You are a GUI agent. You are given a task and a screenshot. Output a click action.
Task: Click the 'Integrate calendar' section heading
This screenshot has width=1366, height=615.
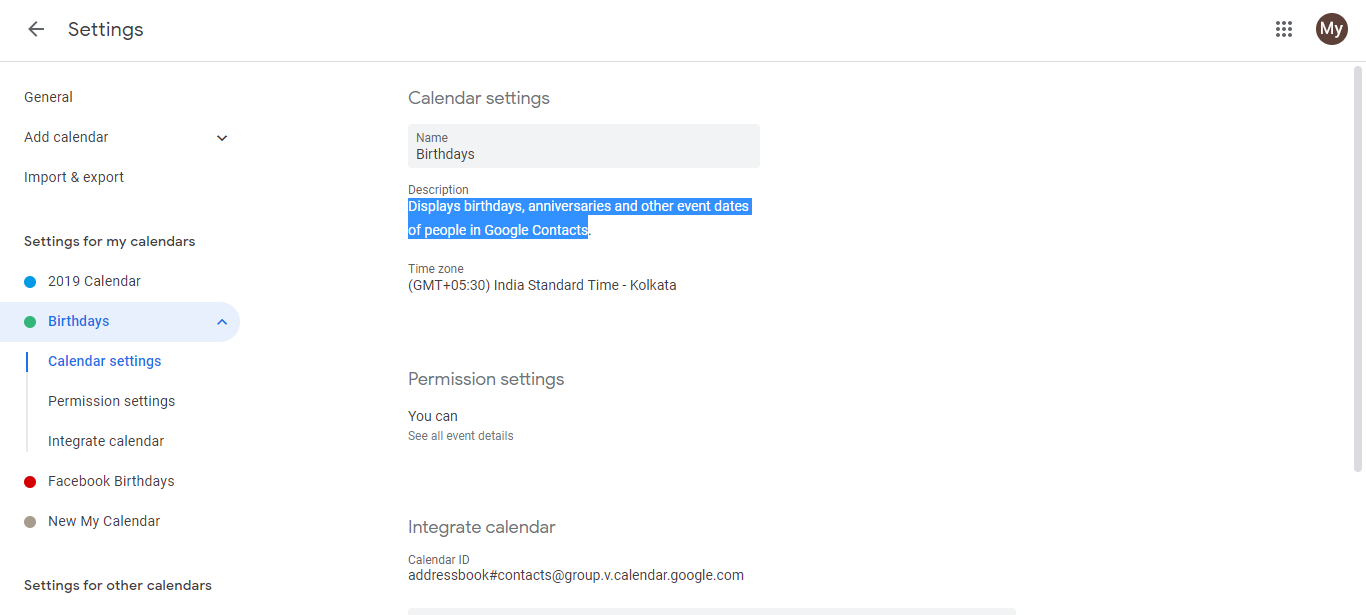coord(482,527)
